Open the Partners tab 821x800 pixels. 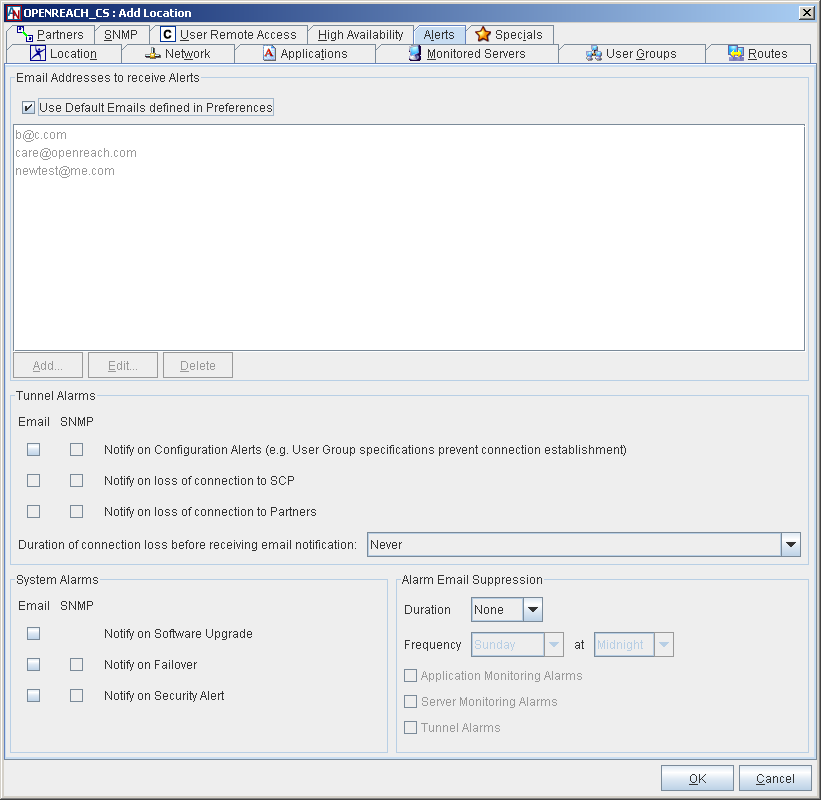pos(51,35)
